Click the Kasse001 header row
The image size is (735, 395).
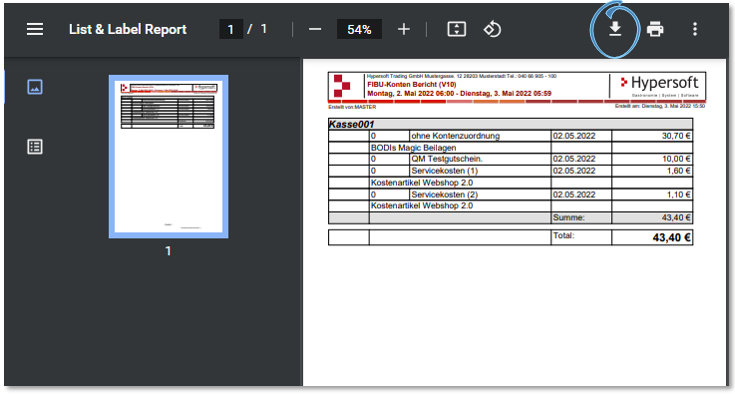[x=510, y=124]
